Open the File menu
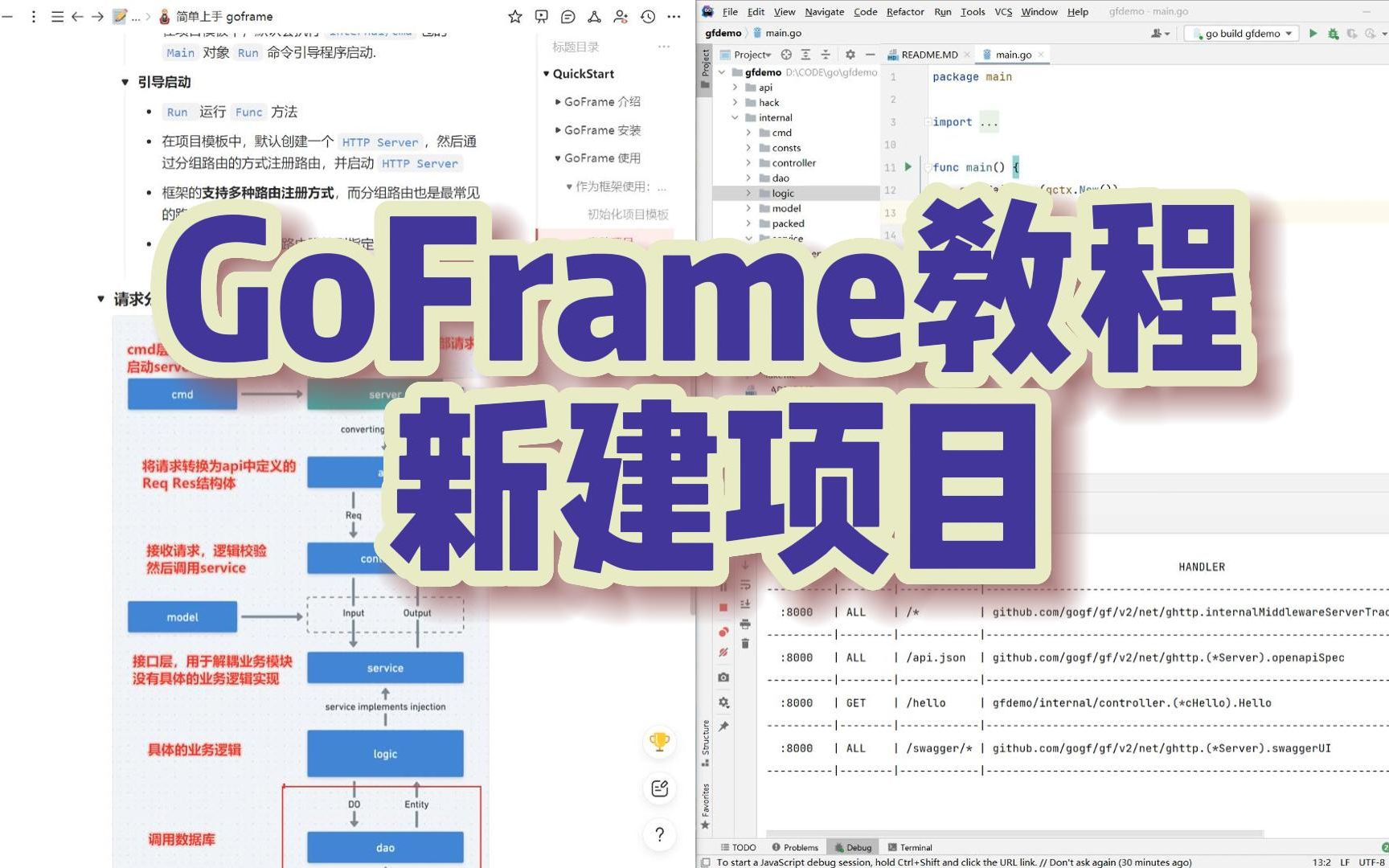The height and width of the screenshot is (868, 1389). point(730,11)
